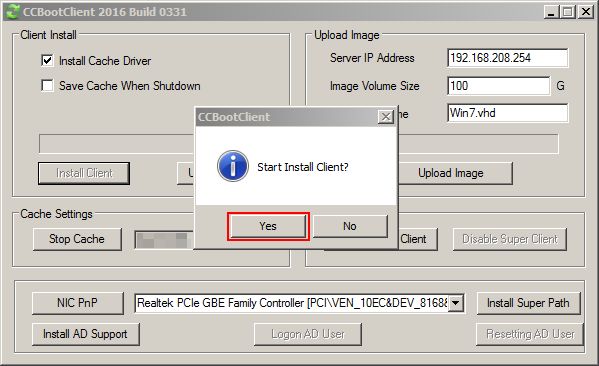This screenshot has height=366, width=599.
Task: Minimize the CCBootClient main window
Action: 551,12
